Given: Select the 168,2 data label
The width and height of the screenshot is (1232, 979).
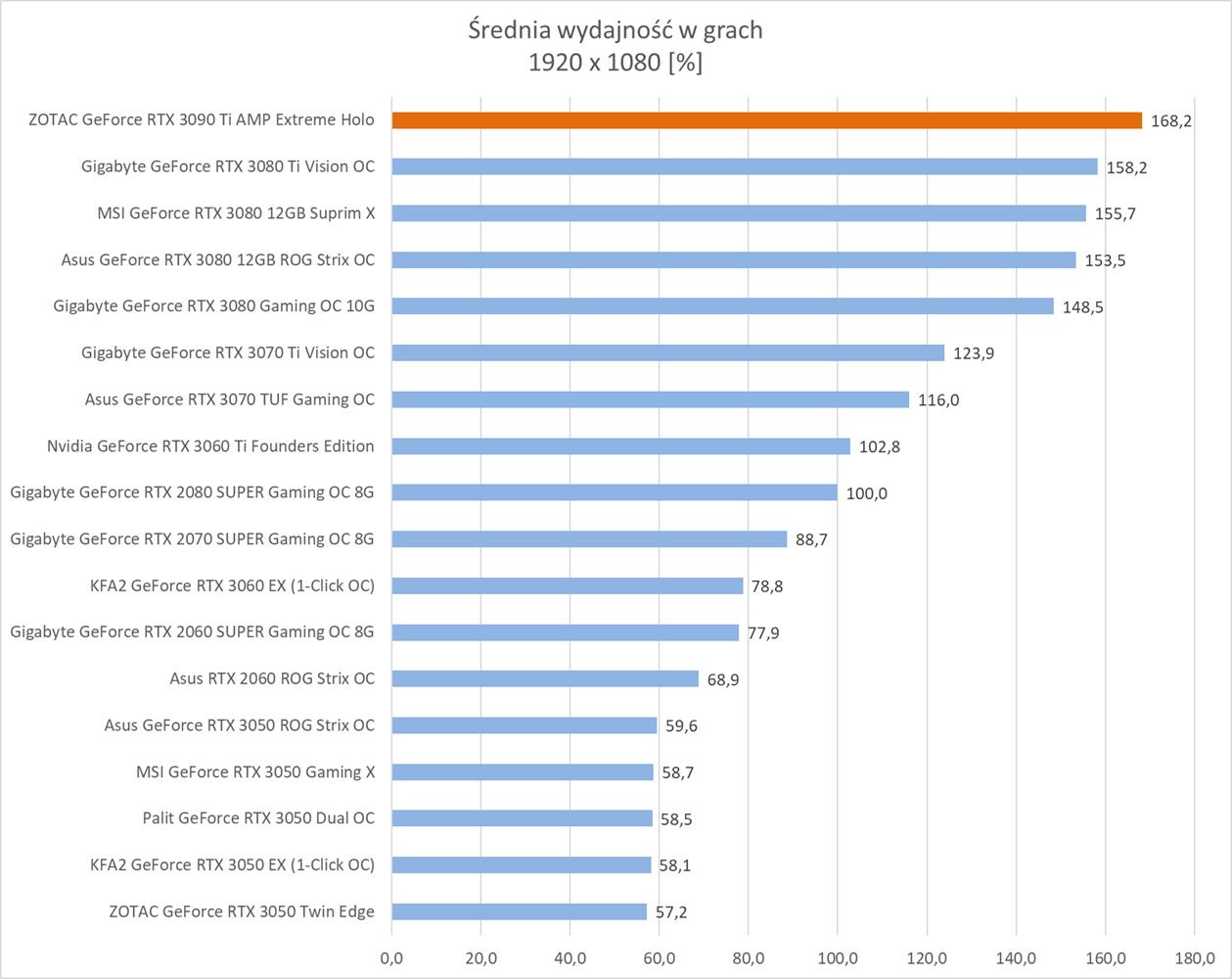Looking at the screenshot, I should 1171,121.
